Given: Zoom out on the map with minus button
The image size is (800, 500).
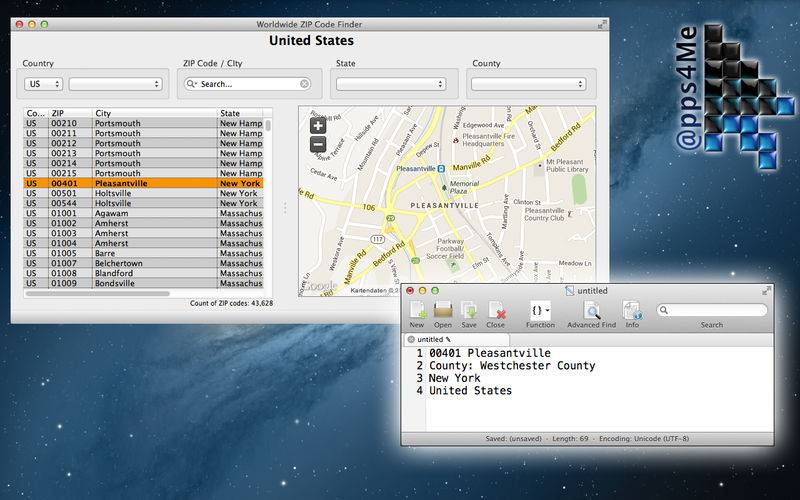Looking at the screenshot, I should coord(318,145).
